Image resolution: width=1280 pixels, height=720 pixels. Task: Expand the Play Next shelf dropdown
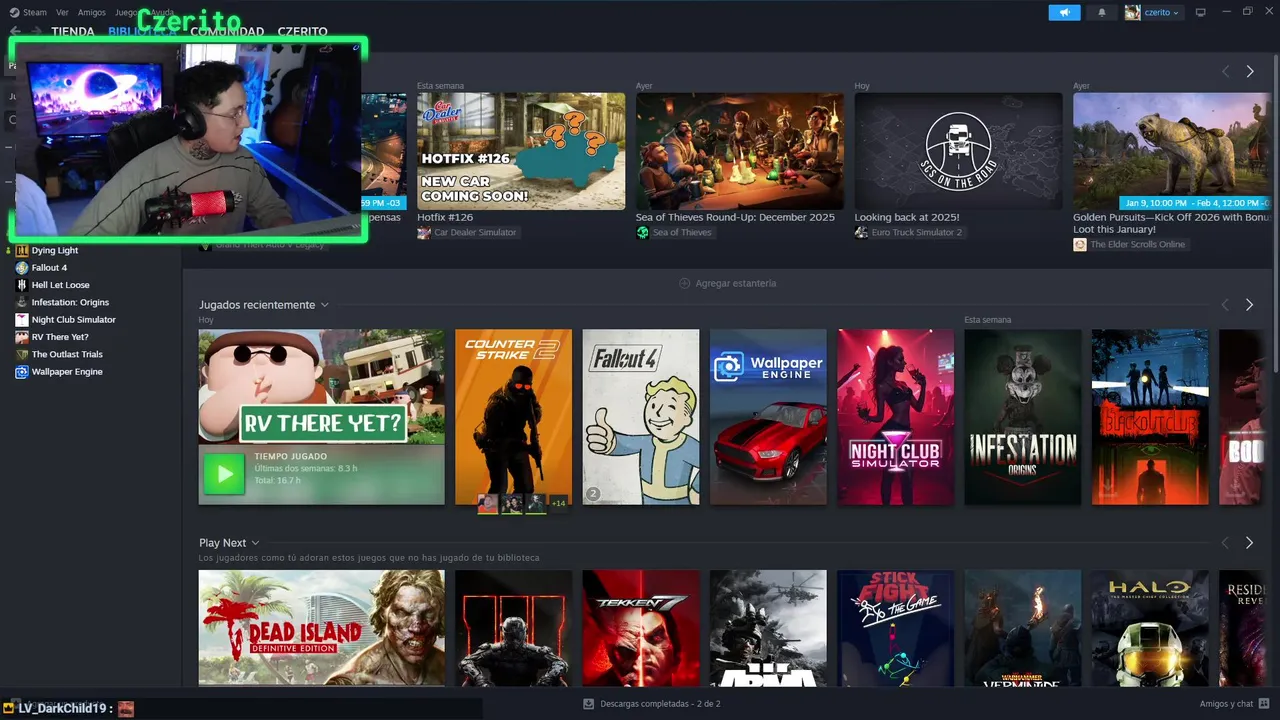[x=255, y=543]
